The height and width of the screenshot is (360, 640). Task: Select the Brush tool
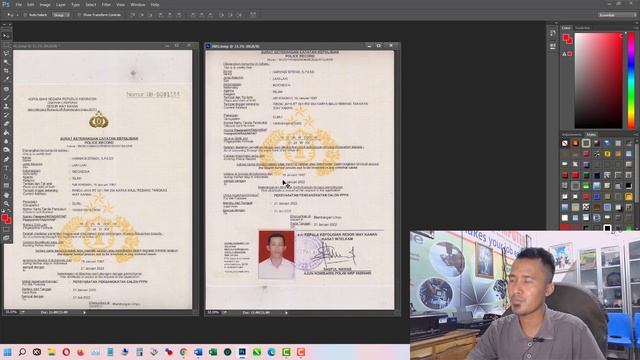click(x=6, y=98)
